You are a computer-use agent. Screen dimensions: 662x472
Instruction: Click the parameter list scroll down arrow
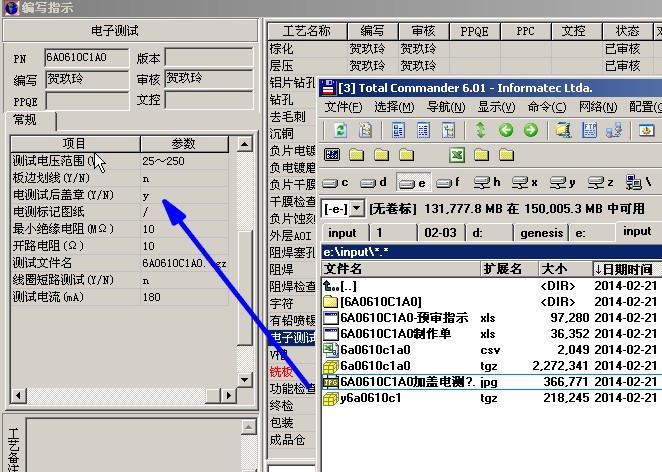244,379
